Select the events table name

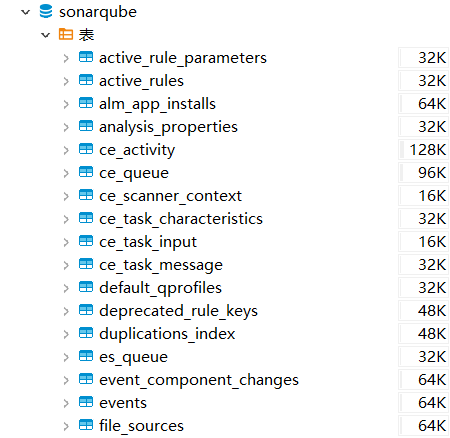tap(123, 403)
